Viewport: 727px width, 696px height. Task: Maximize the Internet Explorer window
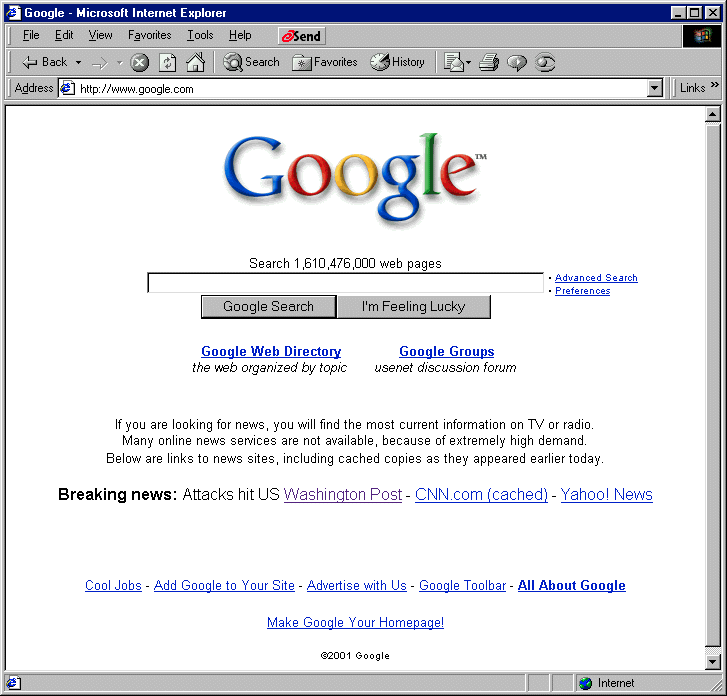click(695, 13)
